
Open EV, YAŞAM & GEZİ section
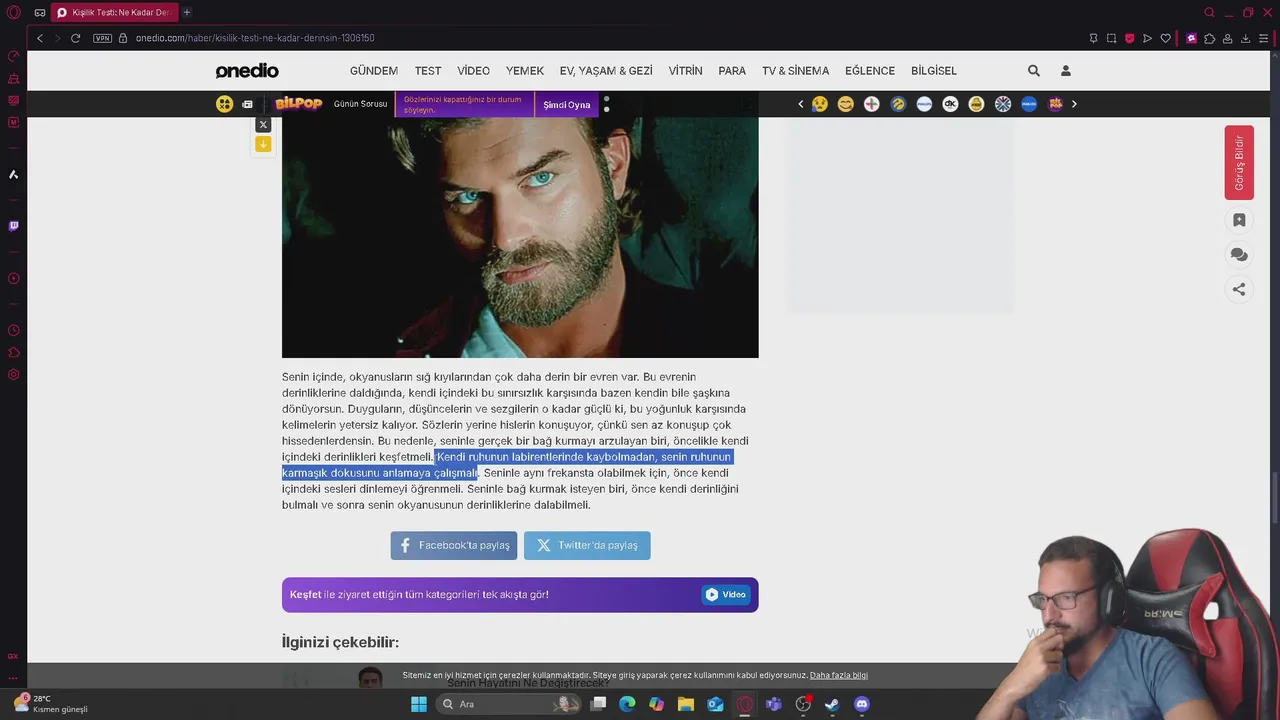[x=606, y=71]
